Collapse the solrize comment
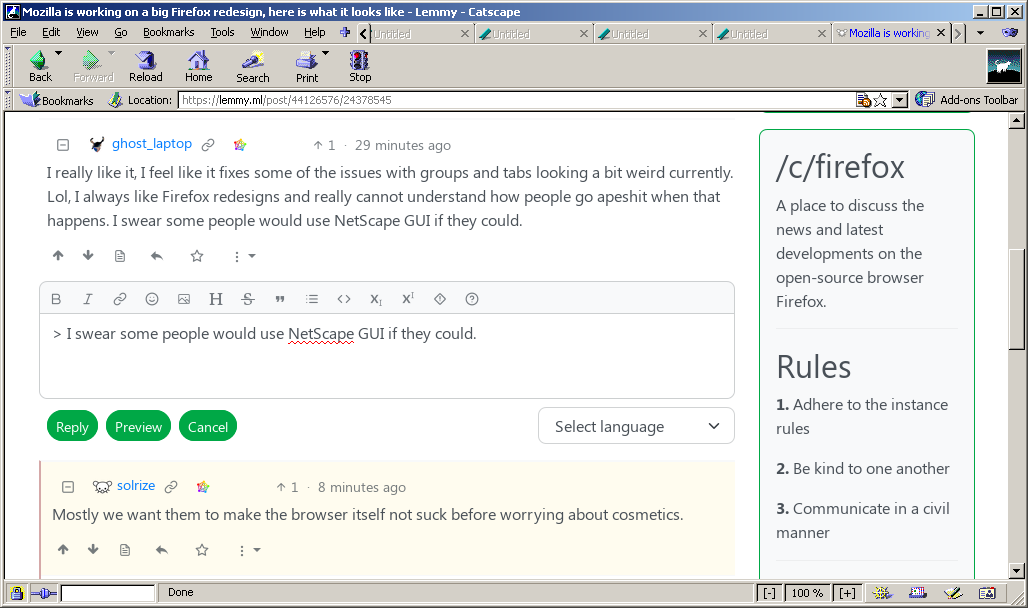The width and height of the screenshot is (1028, 608). click(68, 487)
